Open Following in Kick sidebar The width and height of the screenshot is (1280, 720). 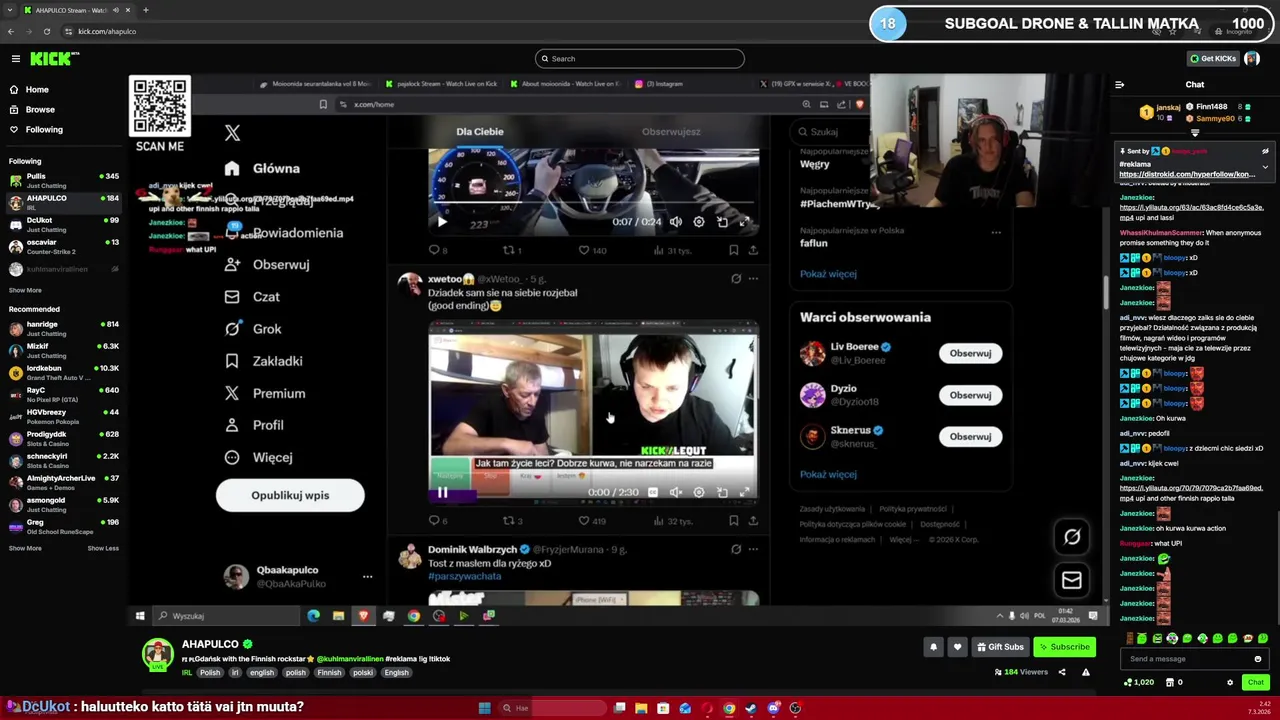click(44, 129)
